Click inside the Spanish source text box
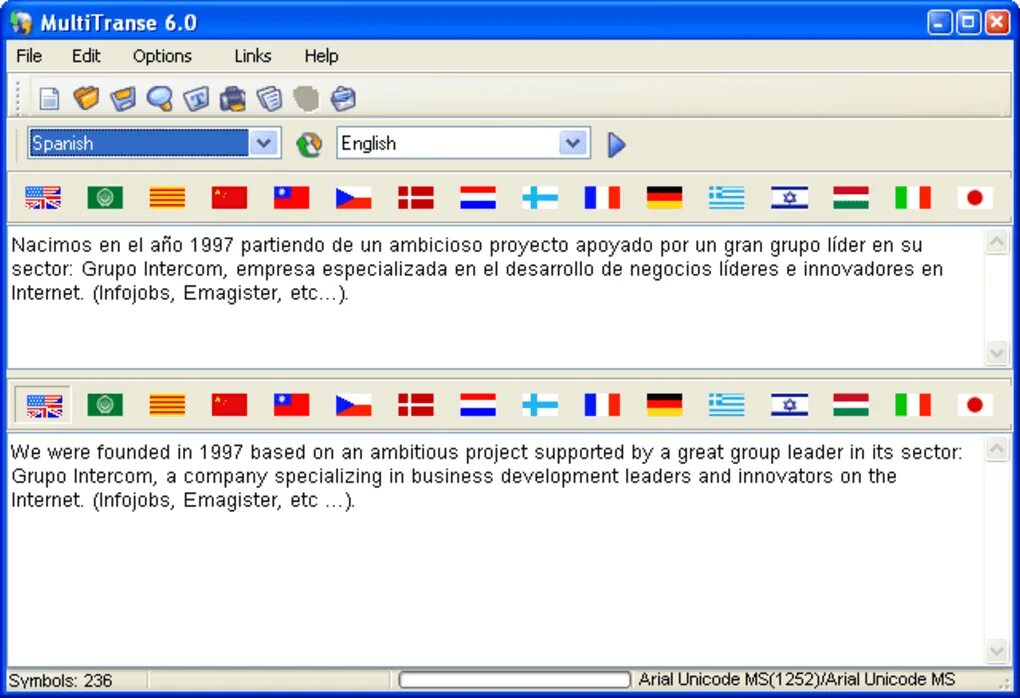The height and width of the screenshot is (698, 1020). (x=496, y=297)
